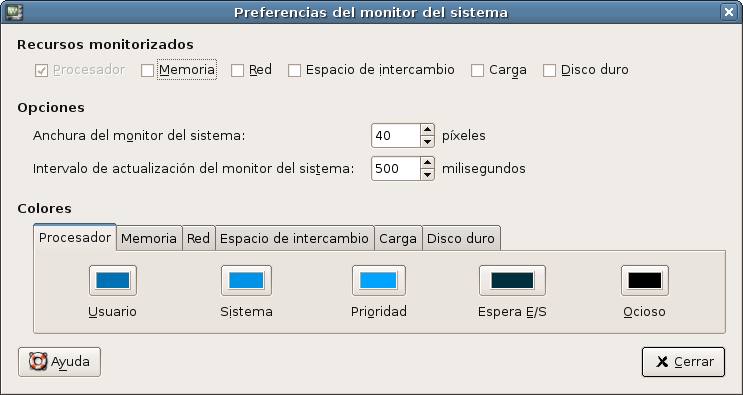This screenshot has width=743, height=395.
Task: Pick the Espera E/S color swatch
Action: tap(512, 280)
